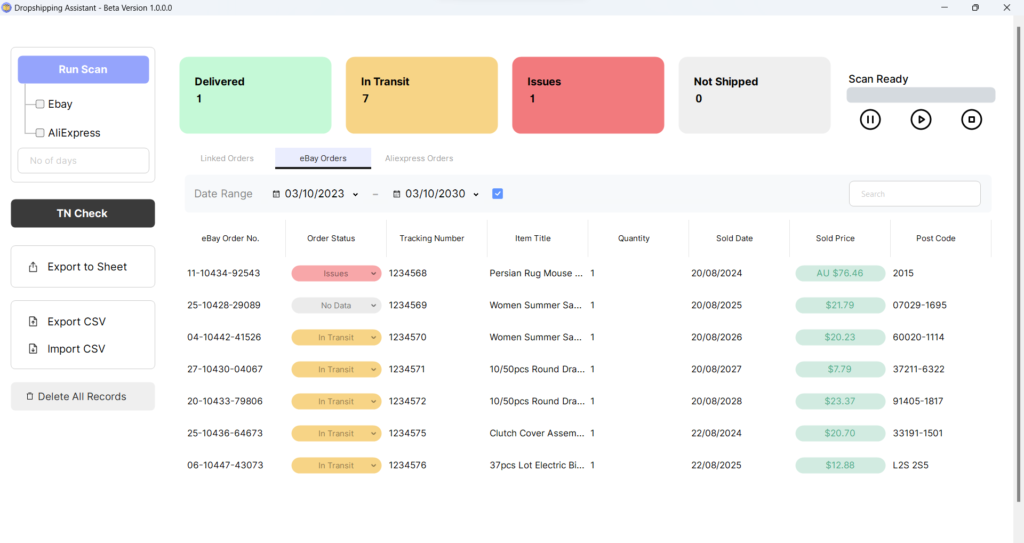Image resolution: width=1024 pixels, height=543 pixels.
Task: Enable the Ebay checkbox
Action: click(40, 104)
